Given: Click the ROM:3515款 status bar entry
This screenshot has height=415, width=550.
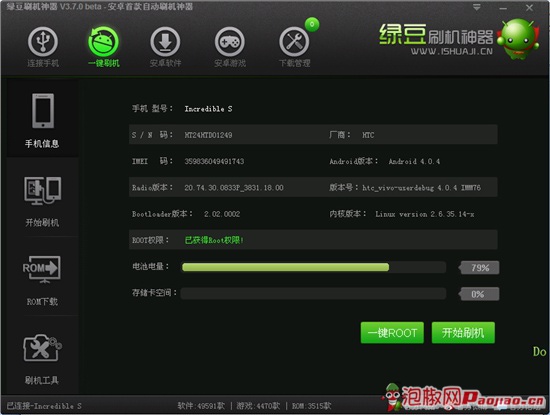Looking at the screenshot, I should click(x=311, y=406).
